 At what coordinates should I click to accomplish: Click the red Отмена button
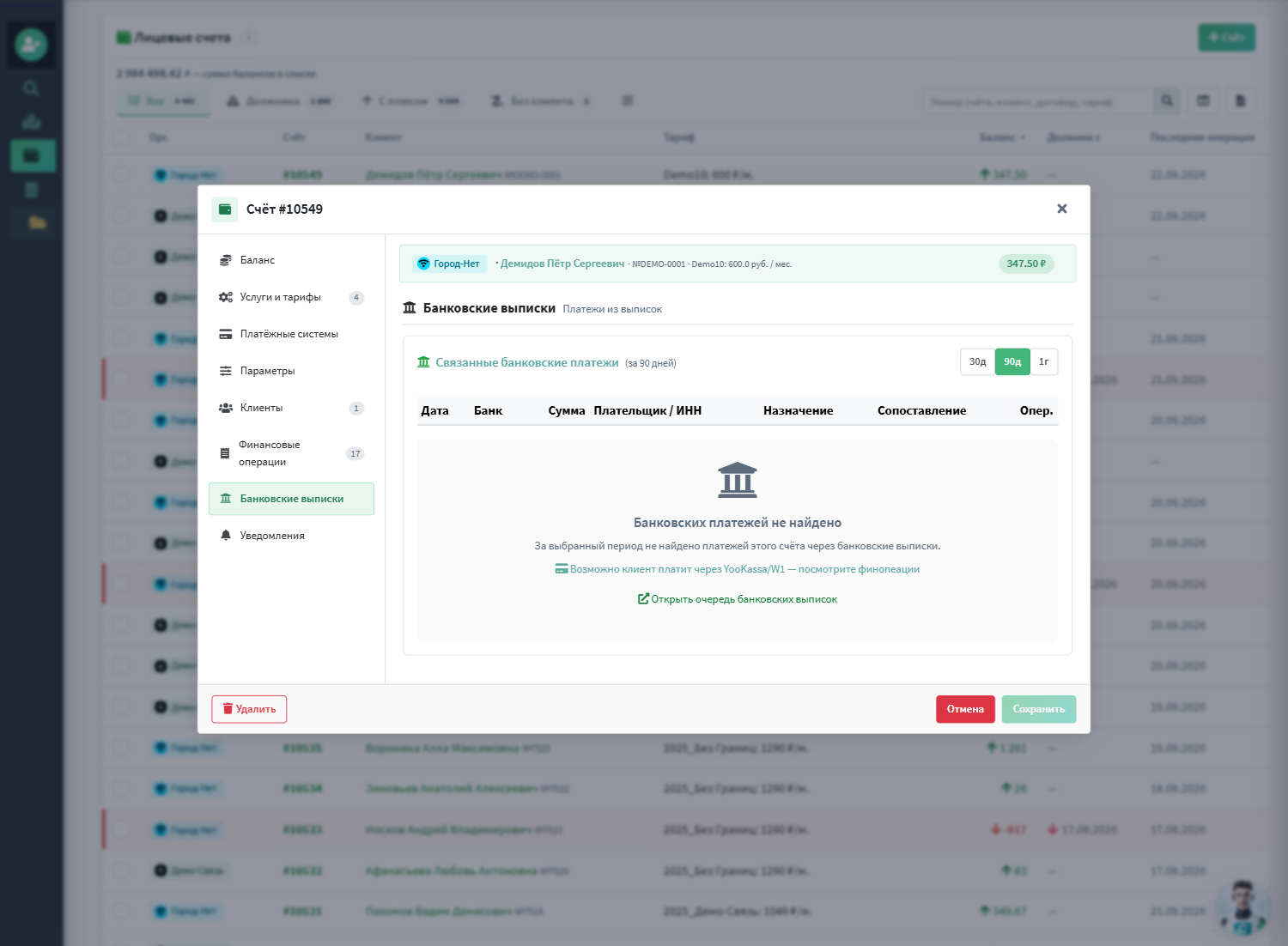(965, 709)
